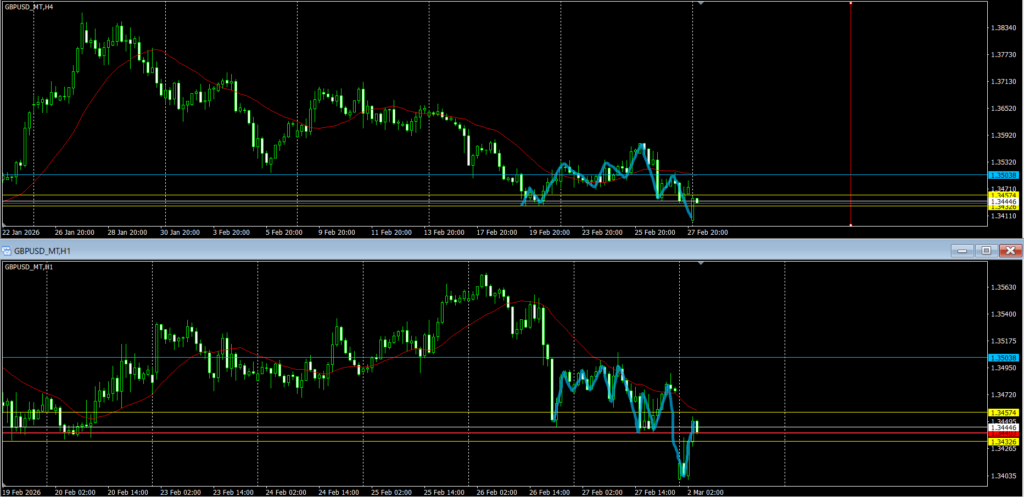Click the GBPUSD_MT,H1 chart window icon
Screen dimensions: 1024x497
pos(7,250)
